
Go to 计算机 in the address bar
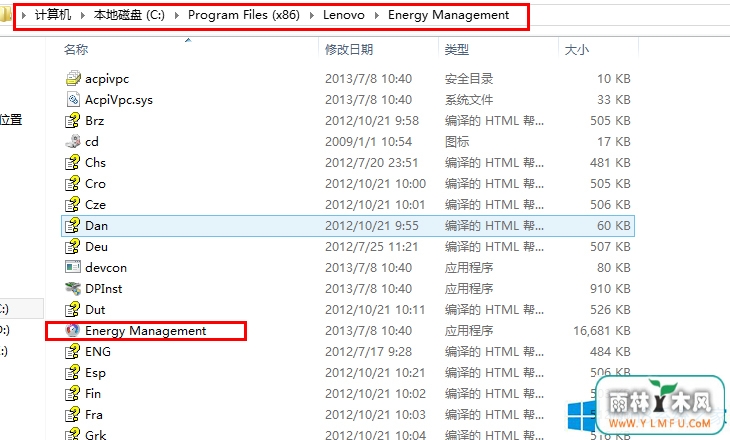point(53,15)
